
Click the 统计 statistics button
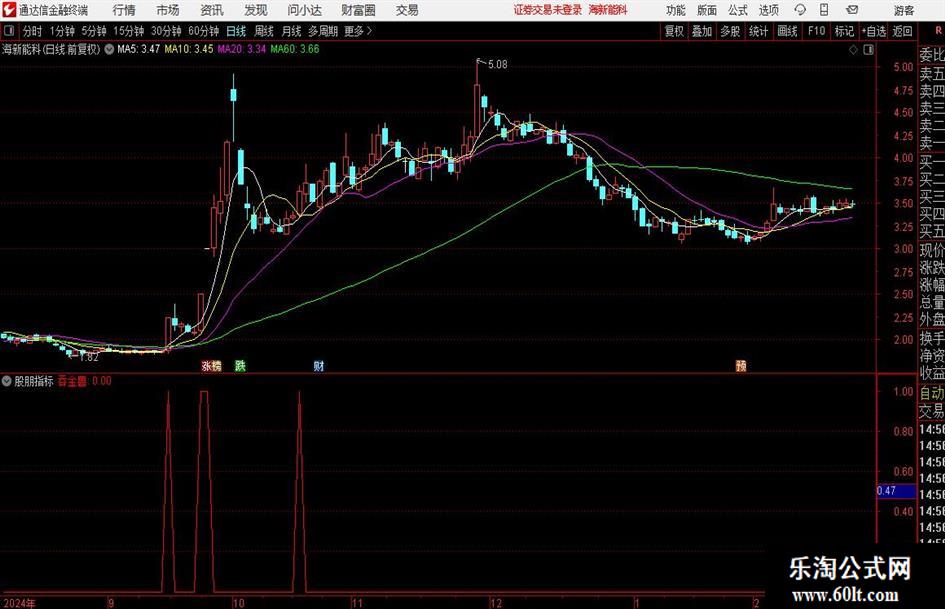[x=758, y=31]
